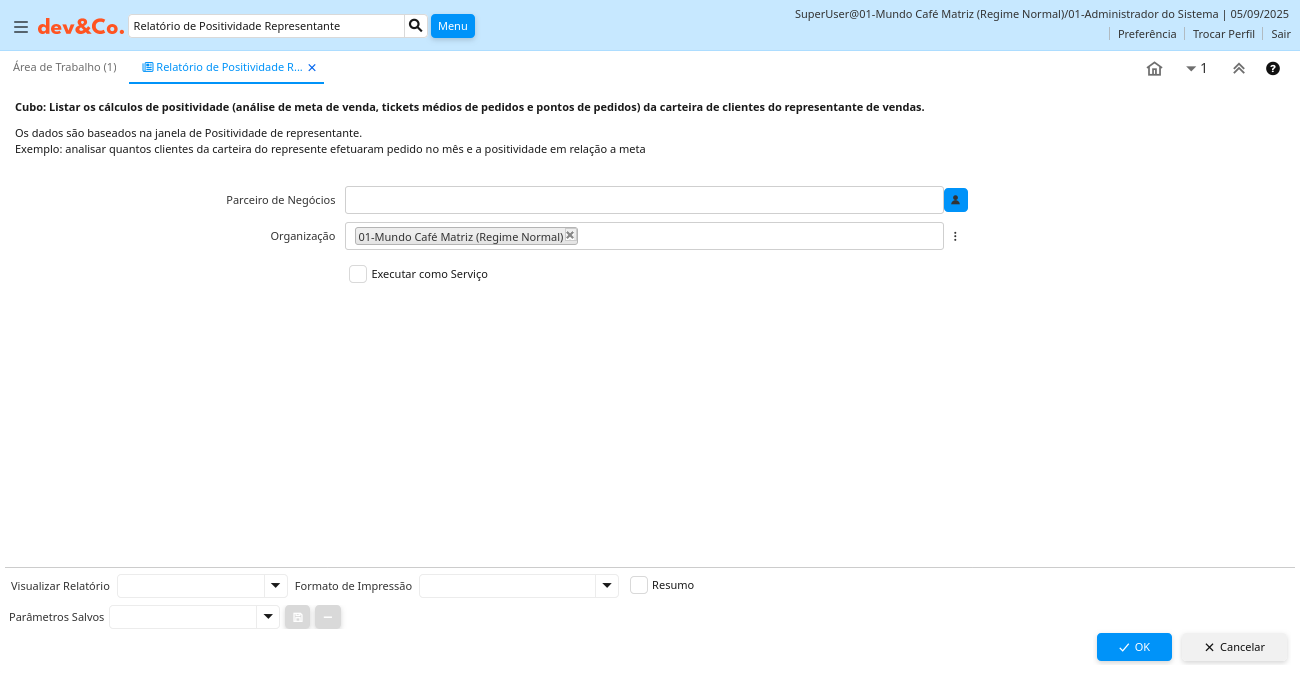The width and height of the screenshot is (1300, 674).
Task: Click the Formato de Impressão text field
Action: [507, 586]
